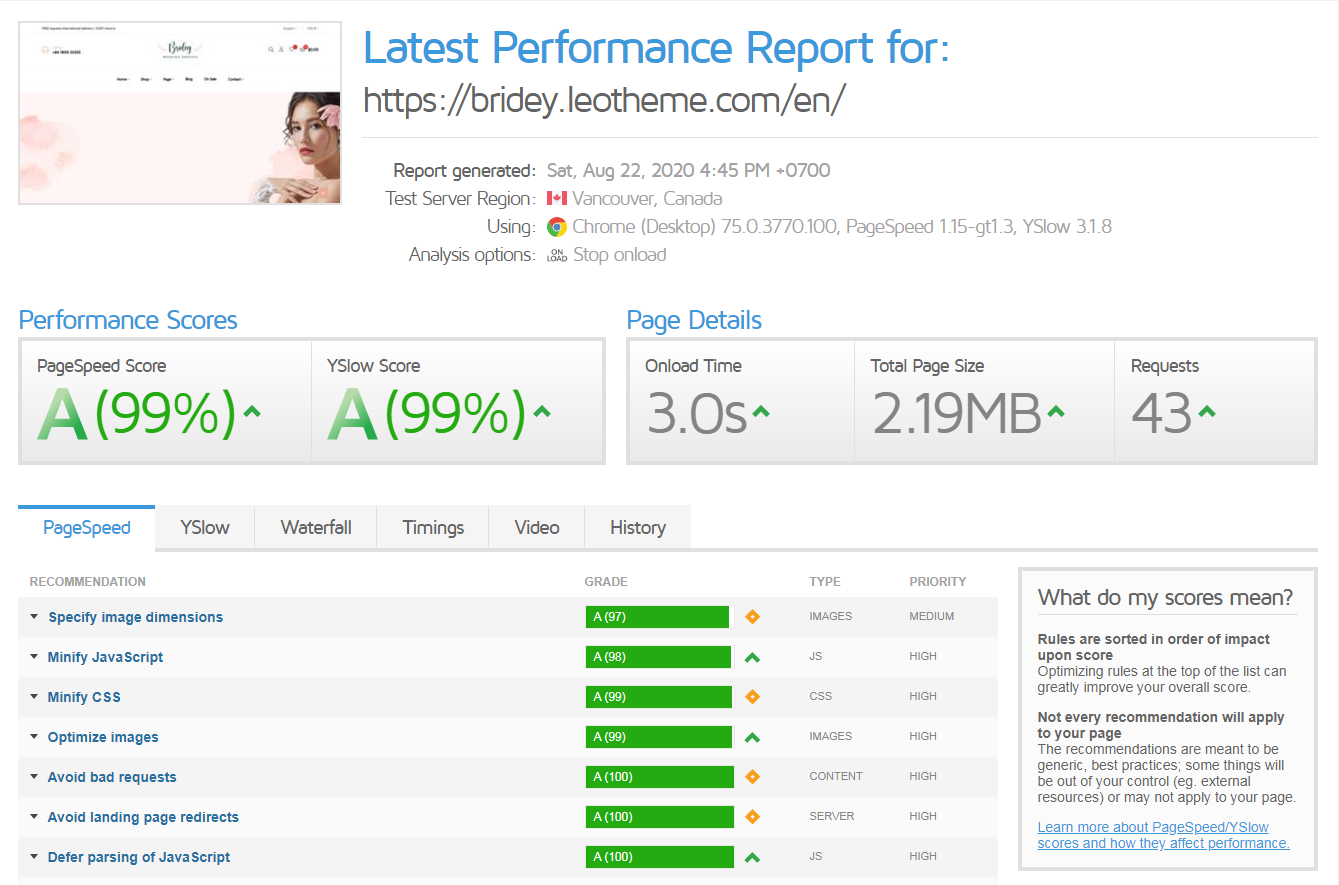Click the YSlow Score A (99%) value
Image resolution: width=1339 pixels, height=885 pixels.
pos(427,413)
